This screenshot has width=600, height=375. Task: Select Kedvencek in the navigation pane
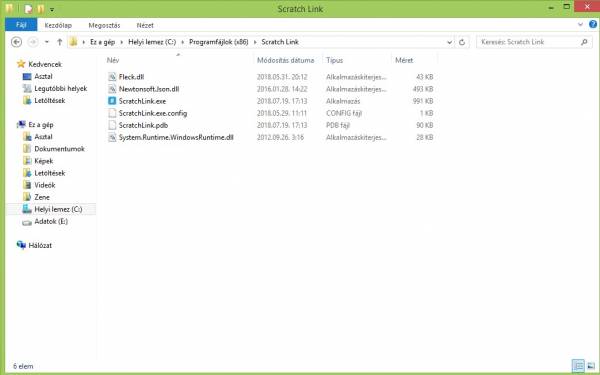tap(45, 64)
